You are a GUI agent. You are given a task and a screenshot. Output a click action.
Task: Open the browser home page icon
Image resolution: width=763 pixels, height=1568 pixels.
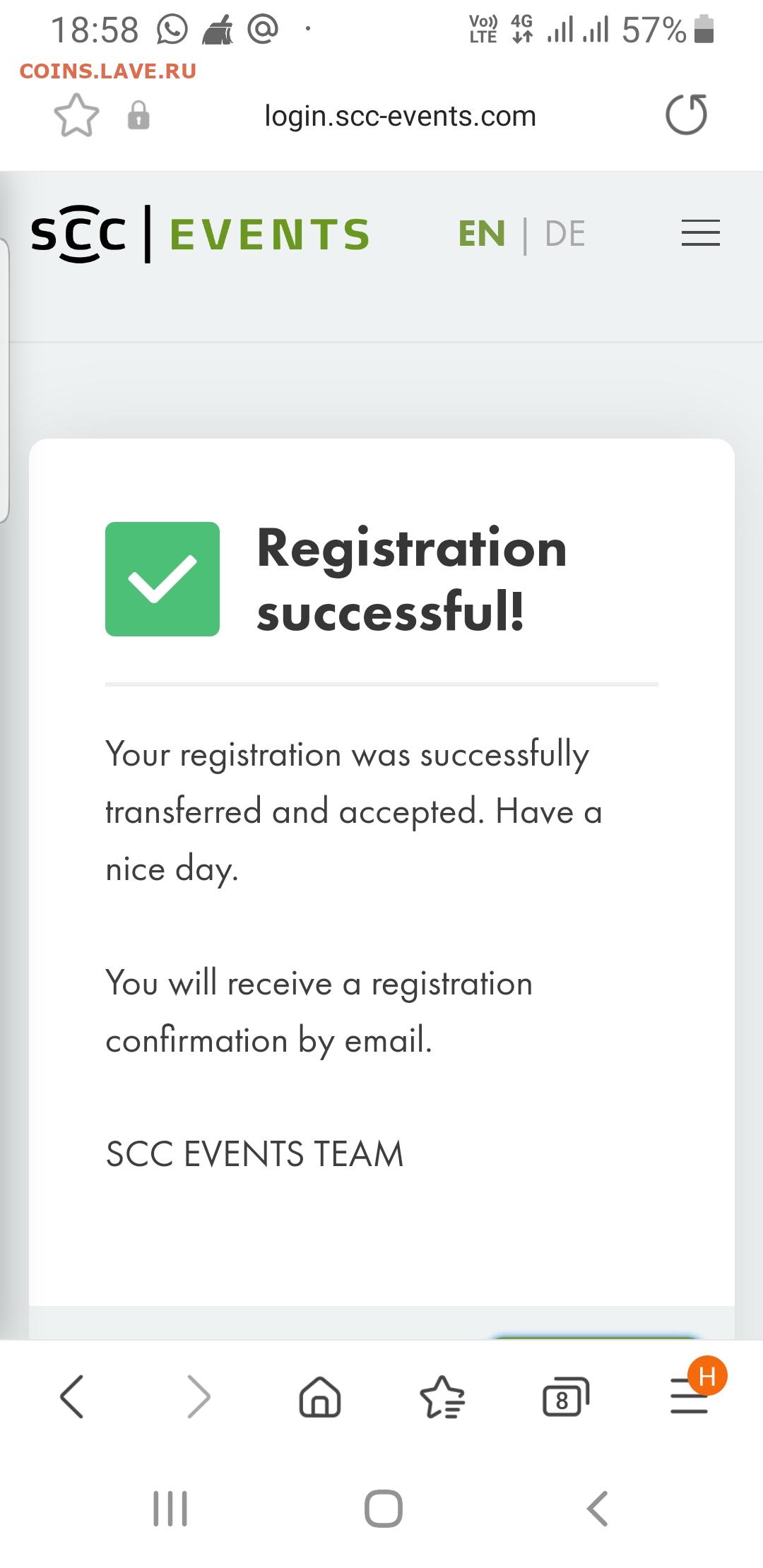coord(320,1396)
